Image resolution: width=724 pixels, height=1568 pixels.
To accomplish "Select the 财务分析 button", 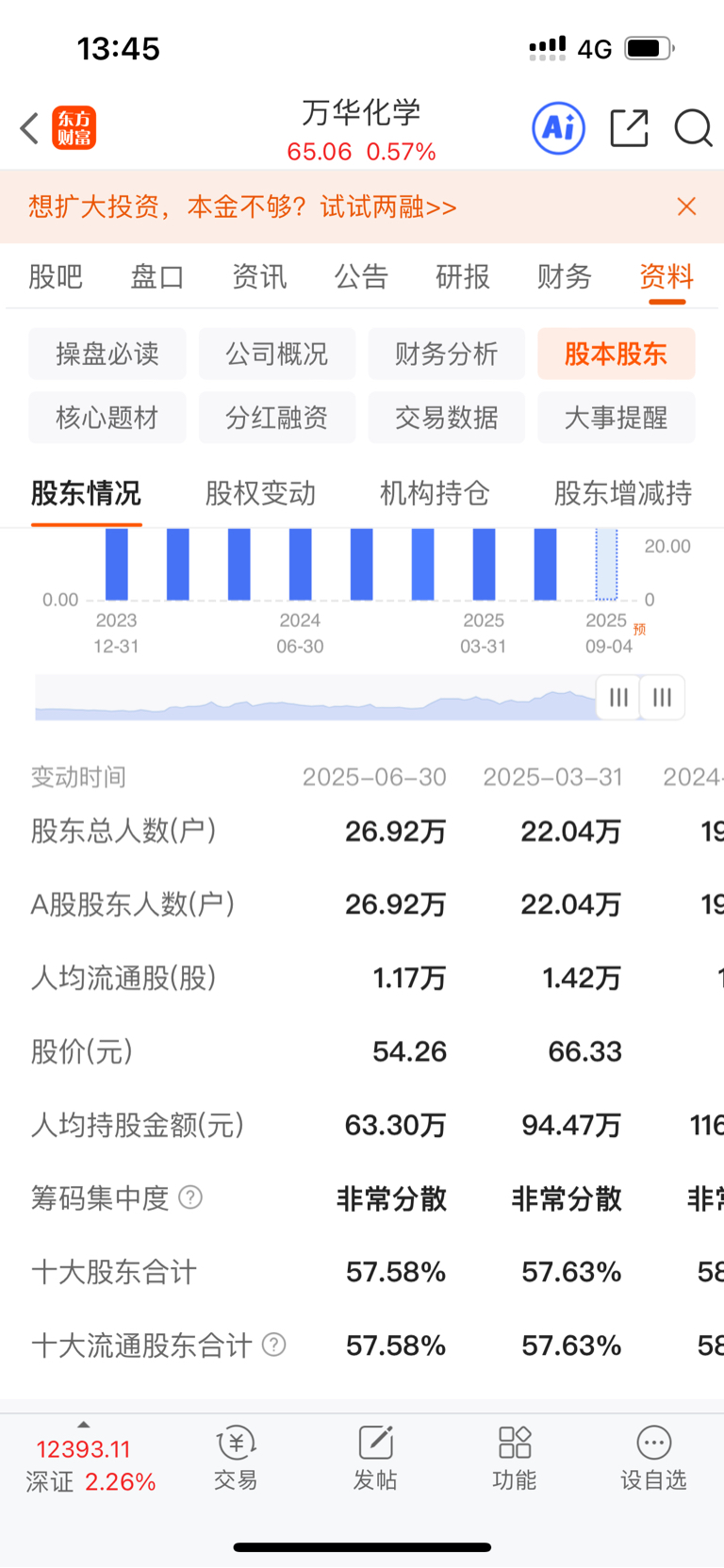I will 447,354.
